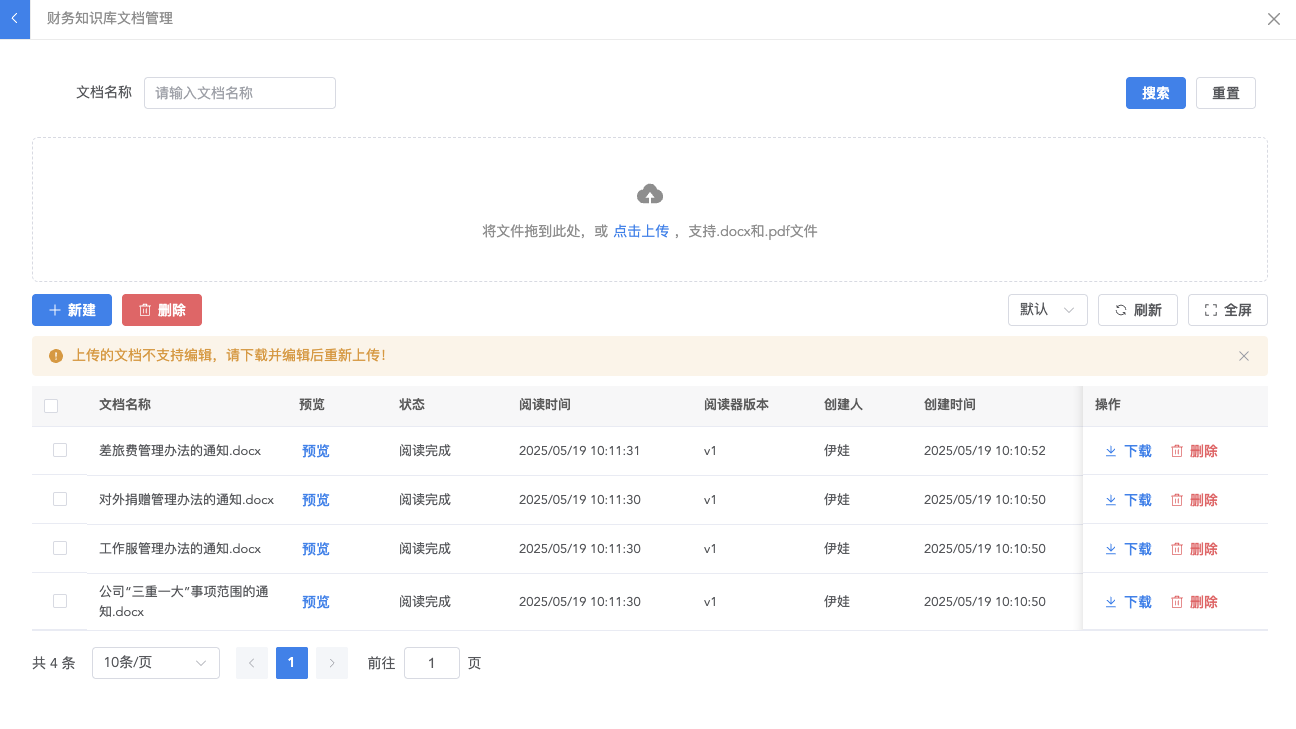
Task: Click the 点击上传 link
Action: click(x=641, y=231)
